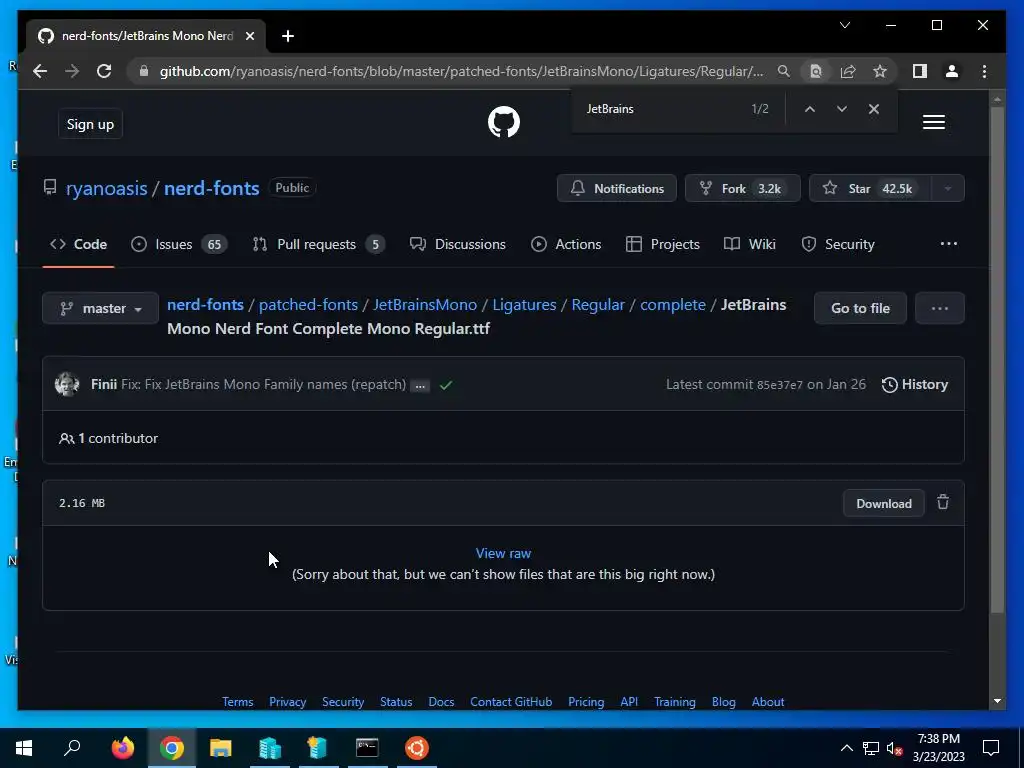The image size is (1024, 768).
Task: Reload the page
Action: point(104,71)
